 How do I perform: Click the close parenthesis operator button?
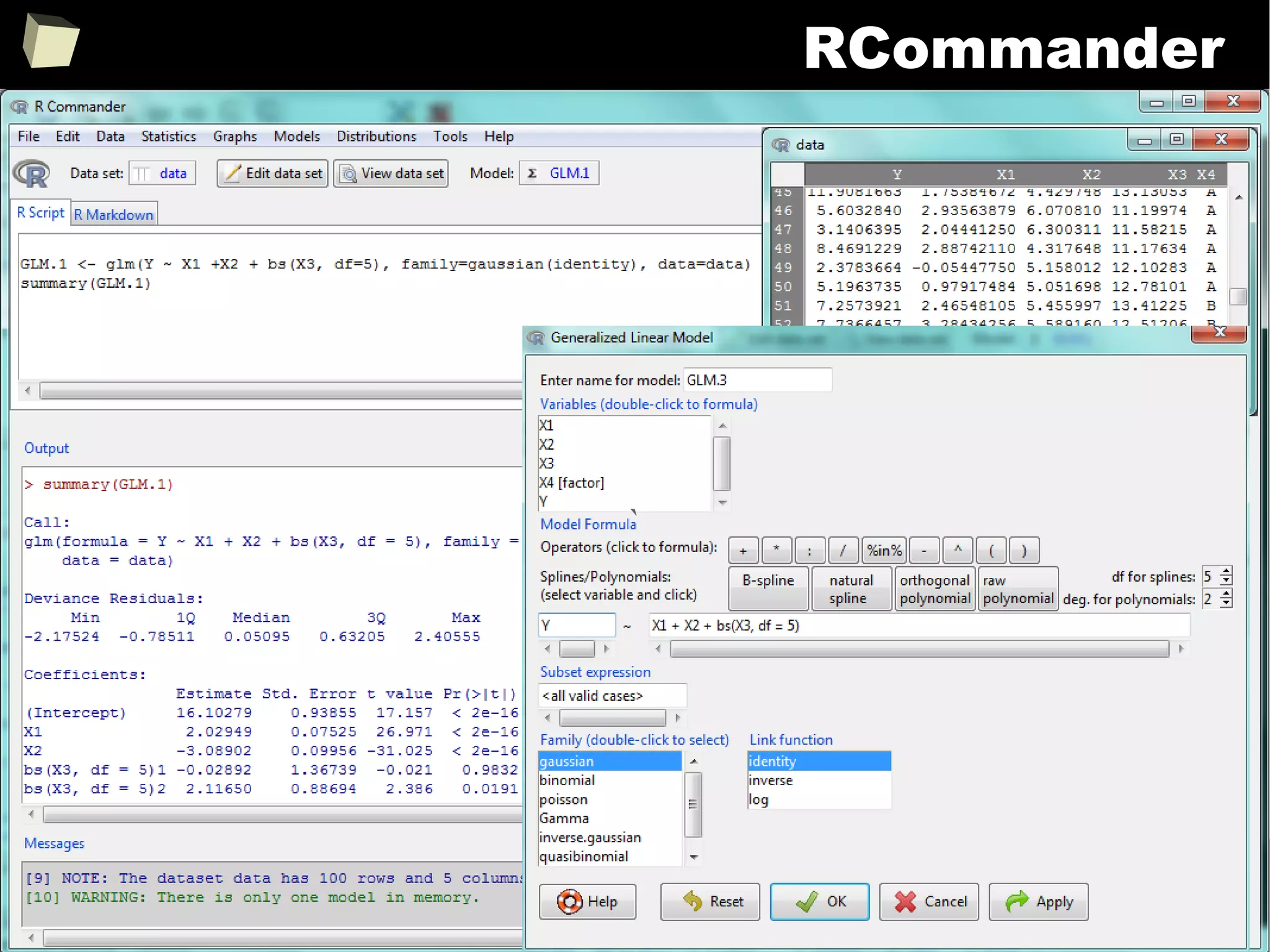(1024, 550)
